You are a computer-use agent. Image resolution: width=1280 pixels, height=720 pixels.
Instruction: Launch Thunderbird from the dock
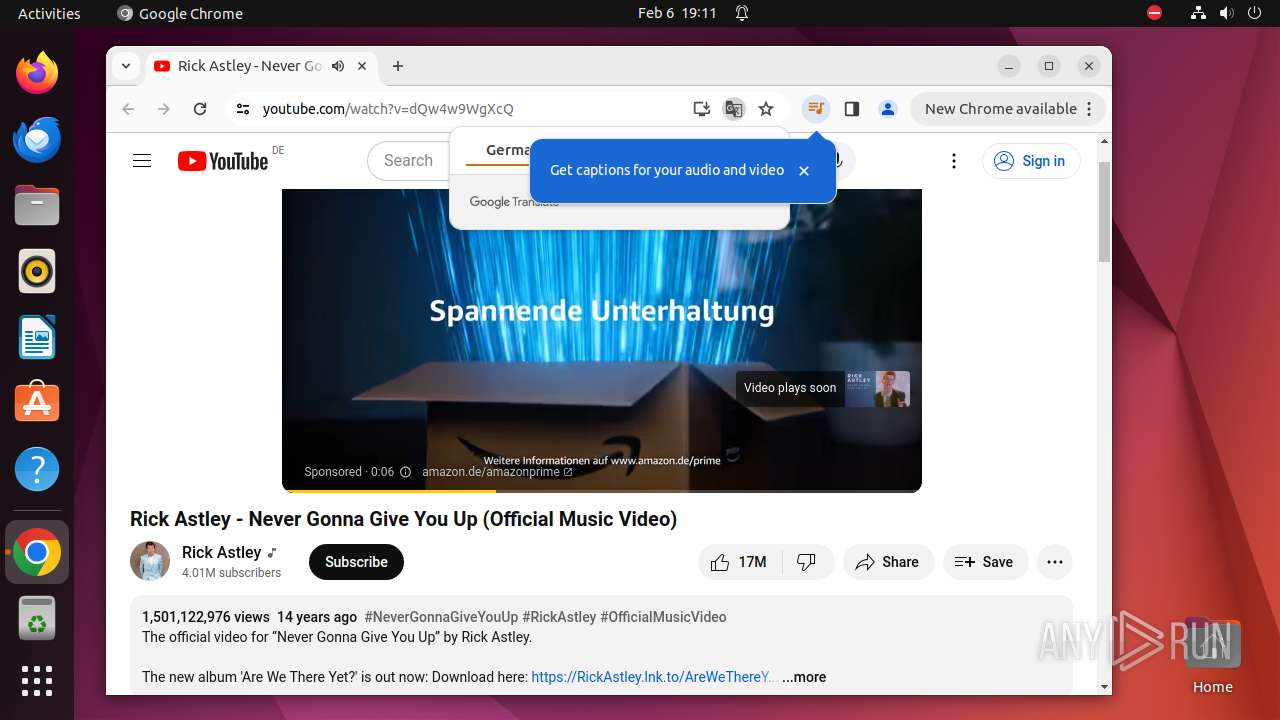pos(37,139)
